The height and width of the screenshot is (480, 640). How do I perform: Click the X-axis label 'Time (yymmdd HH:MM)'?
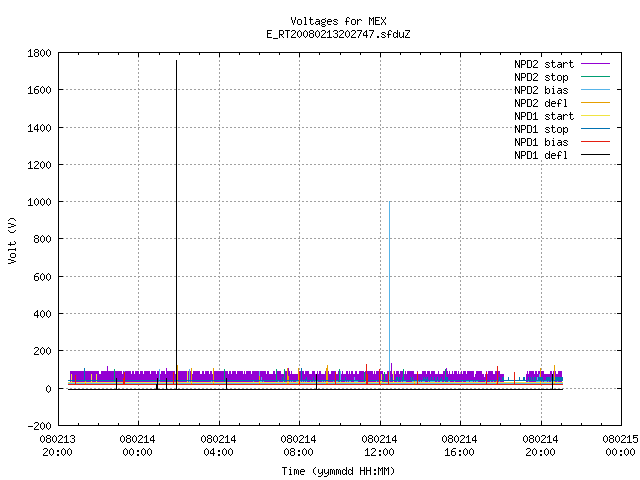coord(338,471)
